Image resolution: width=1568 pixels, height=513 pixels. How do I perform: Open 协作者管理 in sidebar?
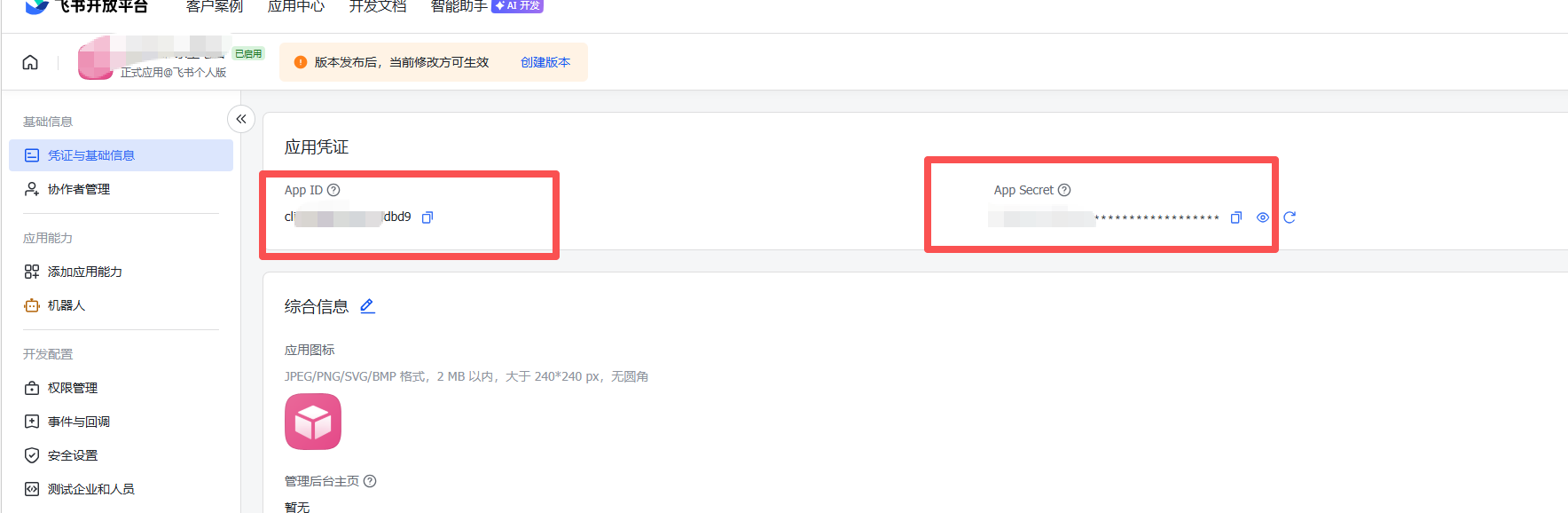click(x=78, y=189)
